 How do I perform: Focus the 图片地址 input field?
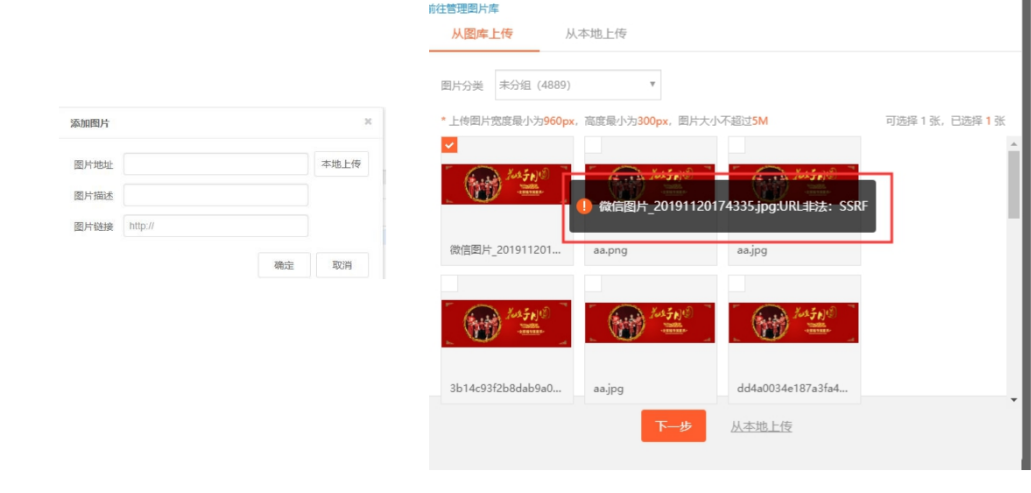(216, 164)
